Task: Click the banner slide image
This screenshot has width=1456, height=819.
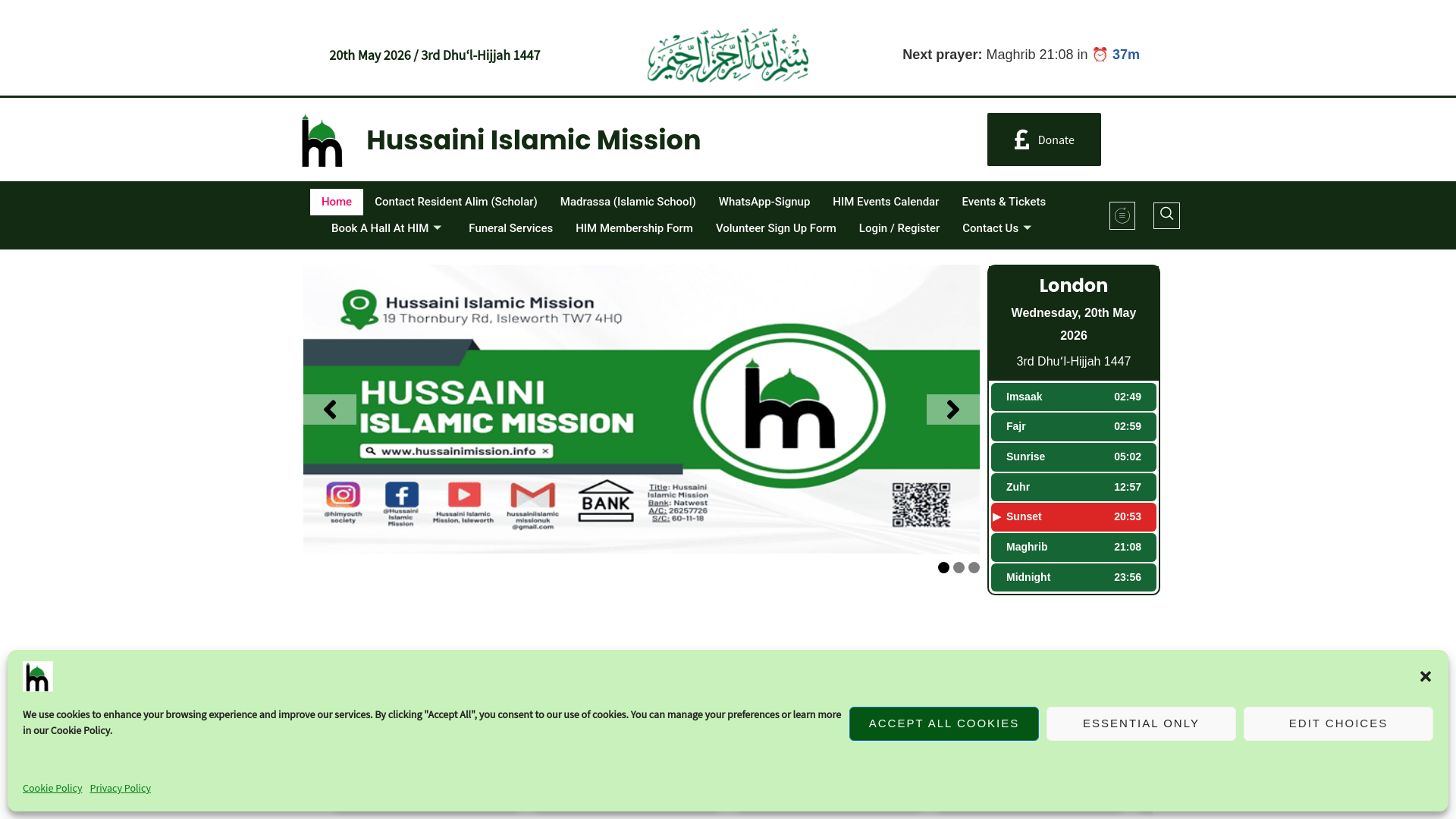Action: click(642, 409)
